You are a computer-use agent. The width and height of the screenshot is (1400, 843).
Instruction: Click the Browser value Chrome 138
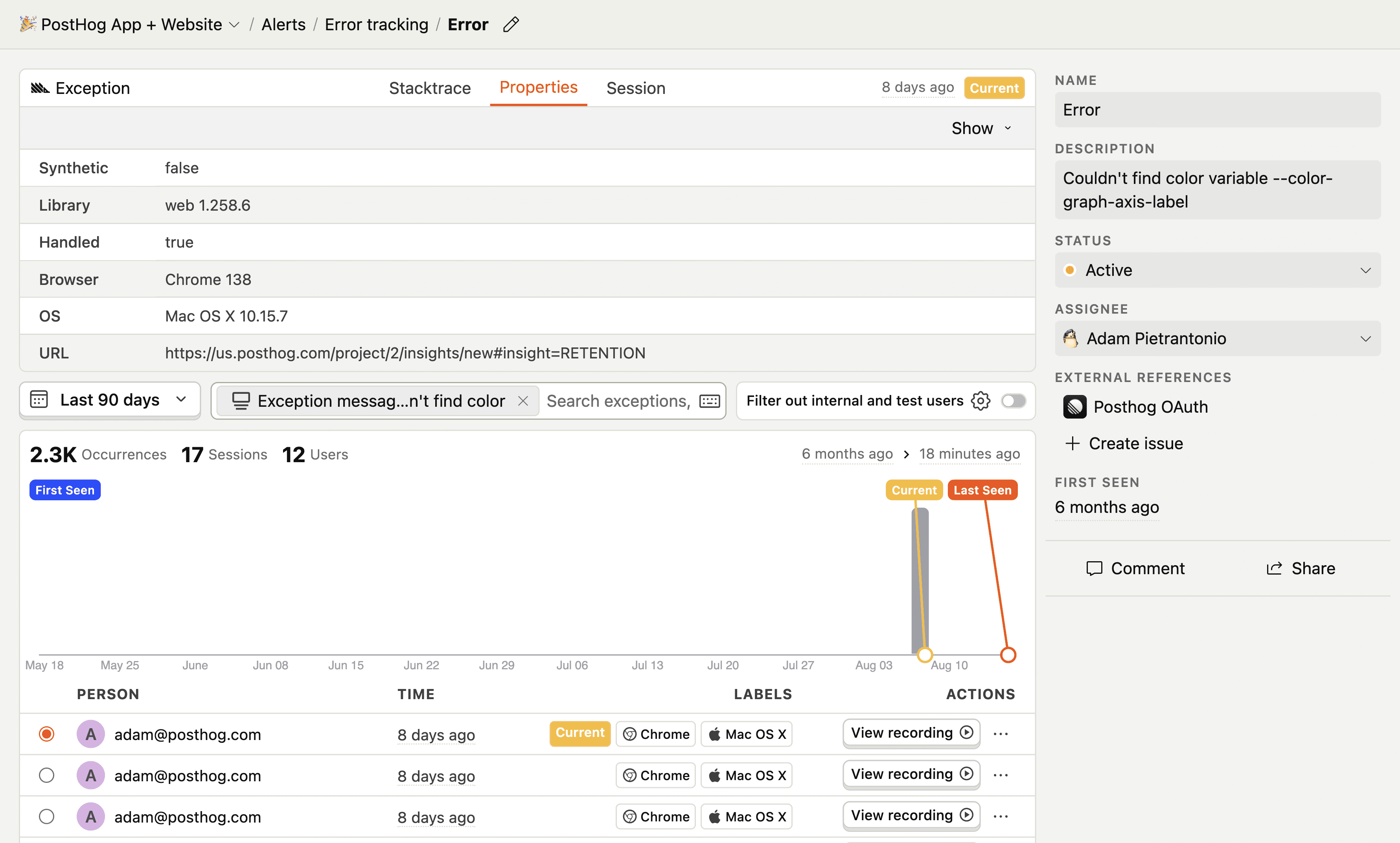[208, 279]
